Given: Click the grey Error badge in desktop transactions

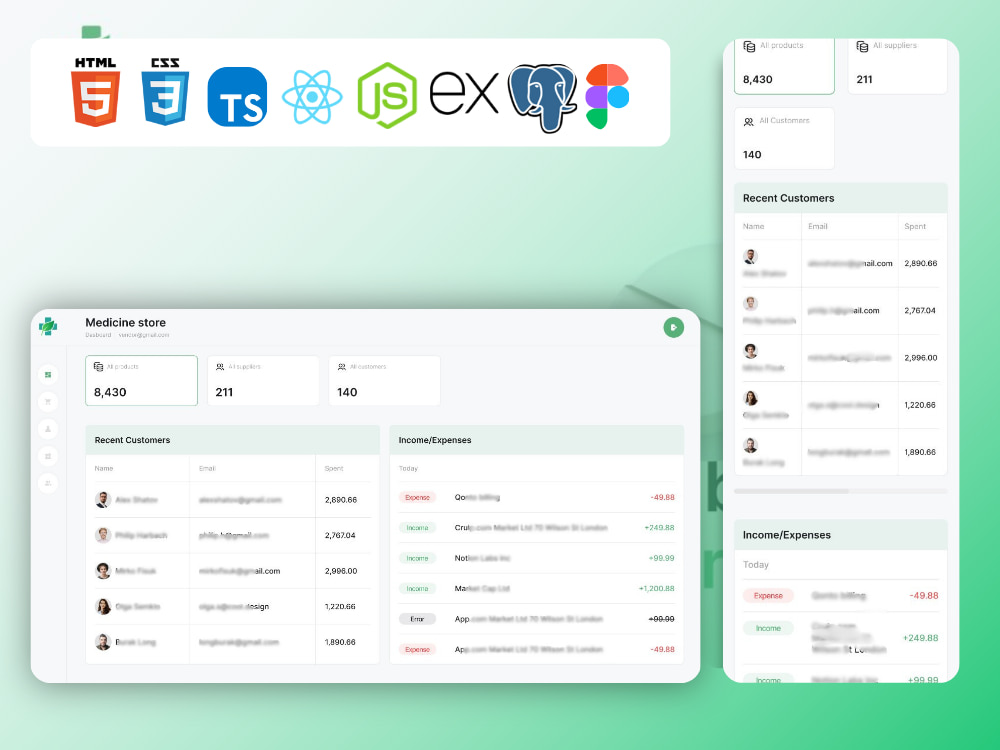Looking at the screenshot, I should click(417, 619).
